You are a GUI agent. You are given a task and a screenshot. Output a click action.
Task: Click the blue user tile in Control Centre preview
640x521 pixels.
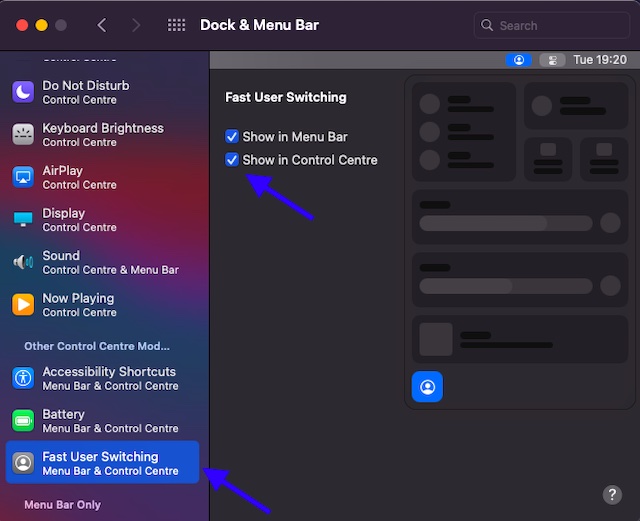(x=427, y=386)
